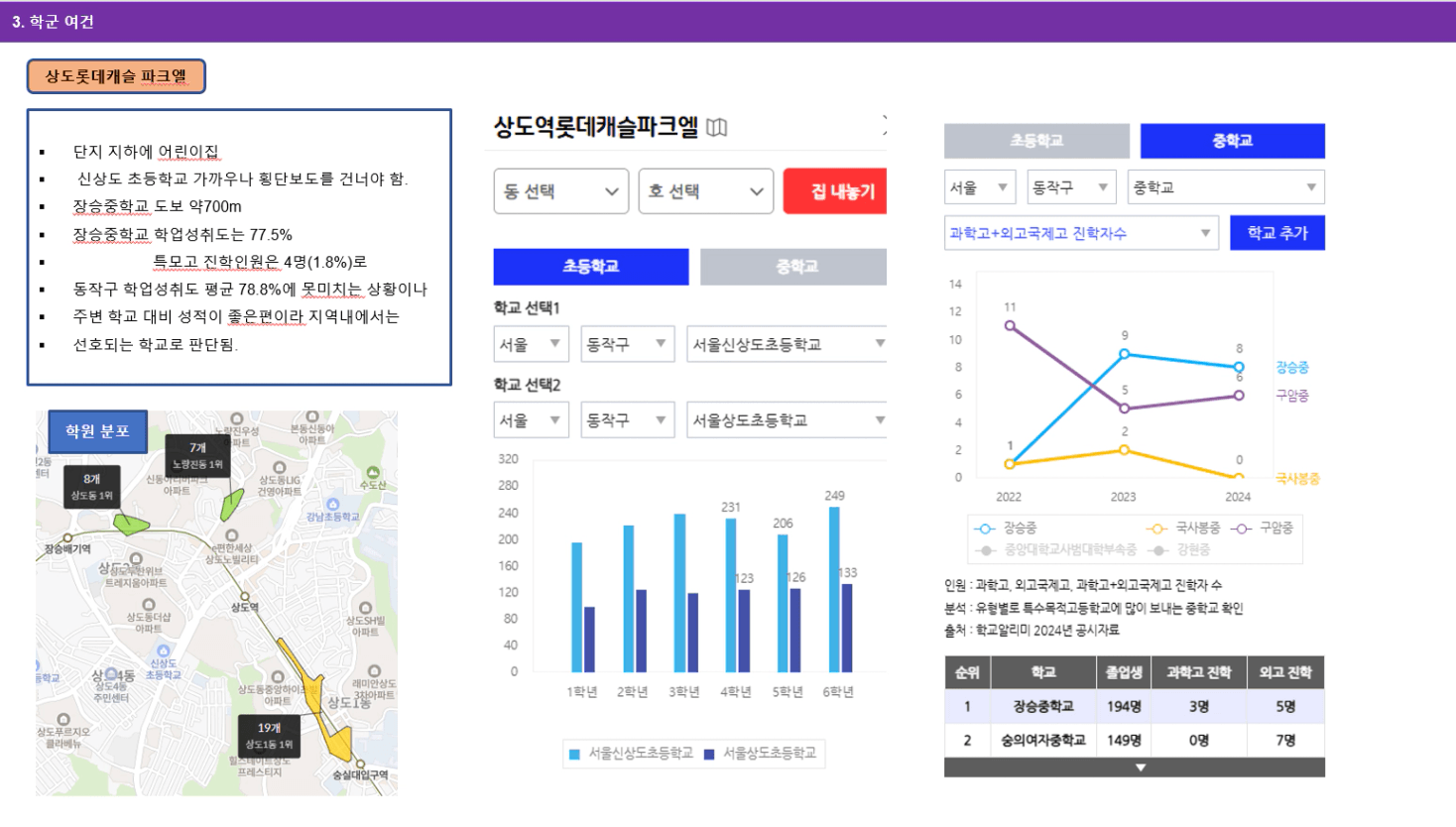The width and height of the screenshot is (1456, 827).
Task: Click the 숭의여자중학교 row in ranking table
Action: [1135, 740]
